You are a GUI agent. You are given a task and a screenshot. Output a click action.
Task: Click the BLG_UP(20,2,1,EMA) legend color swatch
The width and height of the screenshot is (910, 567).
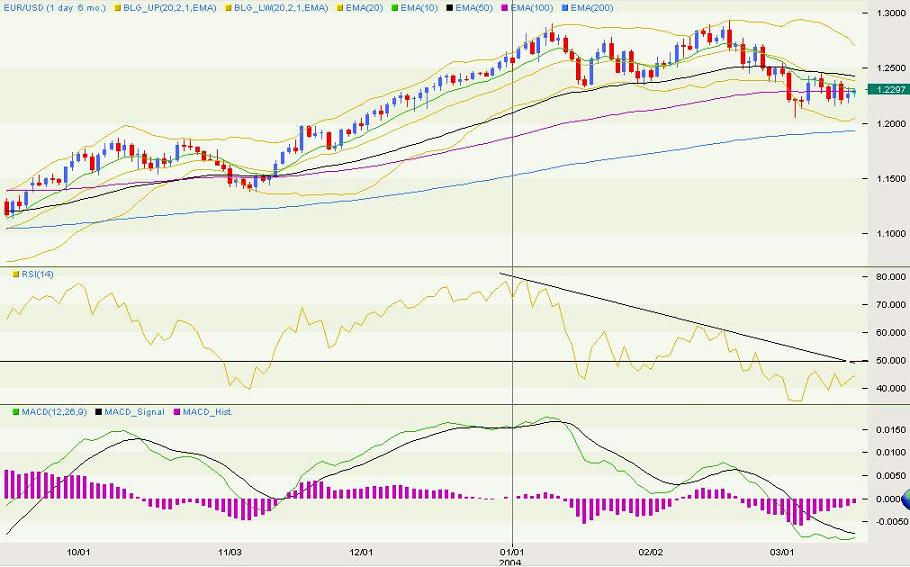(118, 8)
